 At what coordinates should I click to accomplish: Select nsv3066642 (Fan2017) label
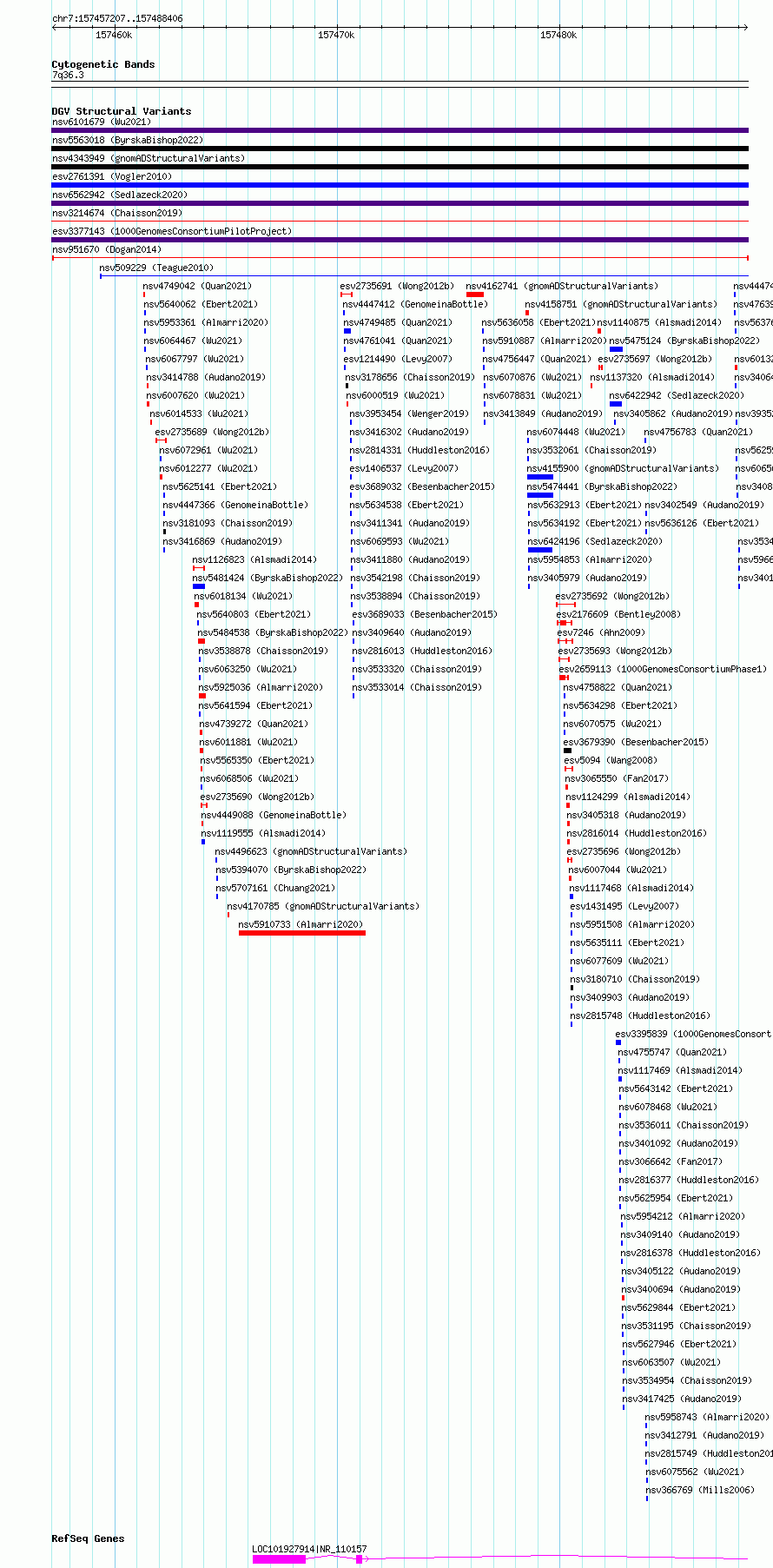(x=671, y=1161)
